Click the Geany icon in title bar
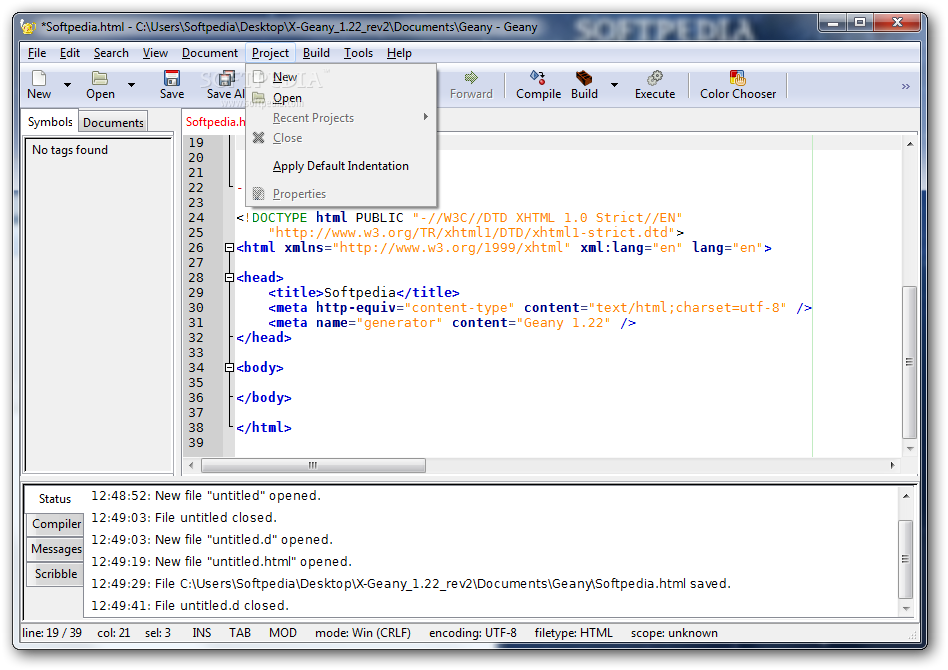The width and height of the screenshot is (948, 670). (28, 27)
